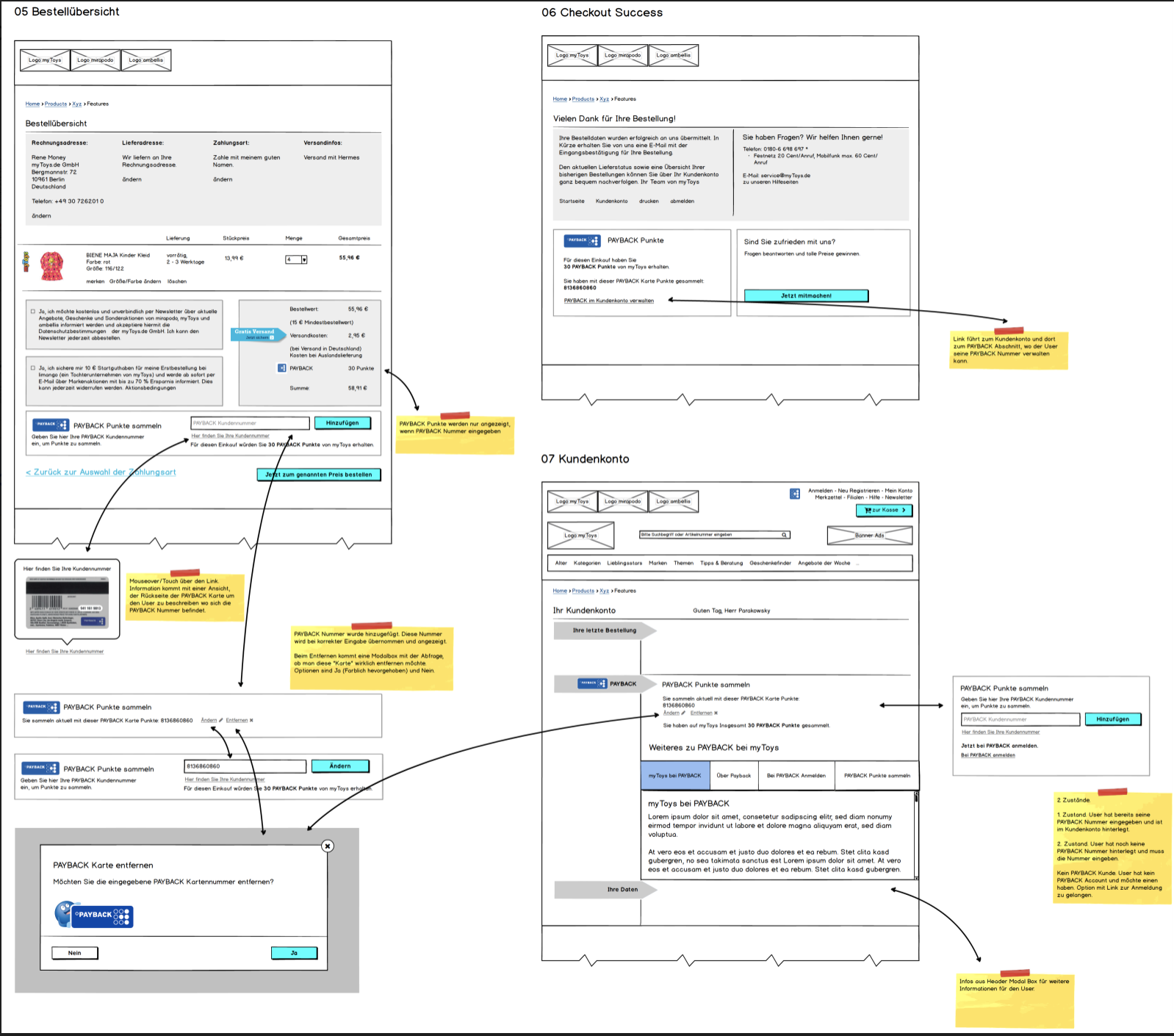Select the Bei PAYBACK Anmelden tab
The image size is (1174, 1036).
(x=796, y=776)
